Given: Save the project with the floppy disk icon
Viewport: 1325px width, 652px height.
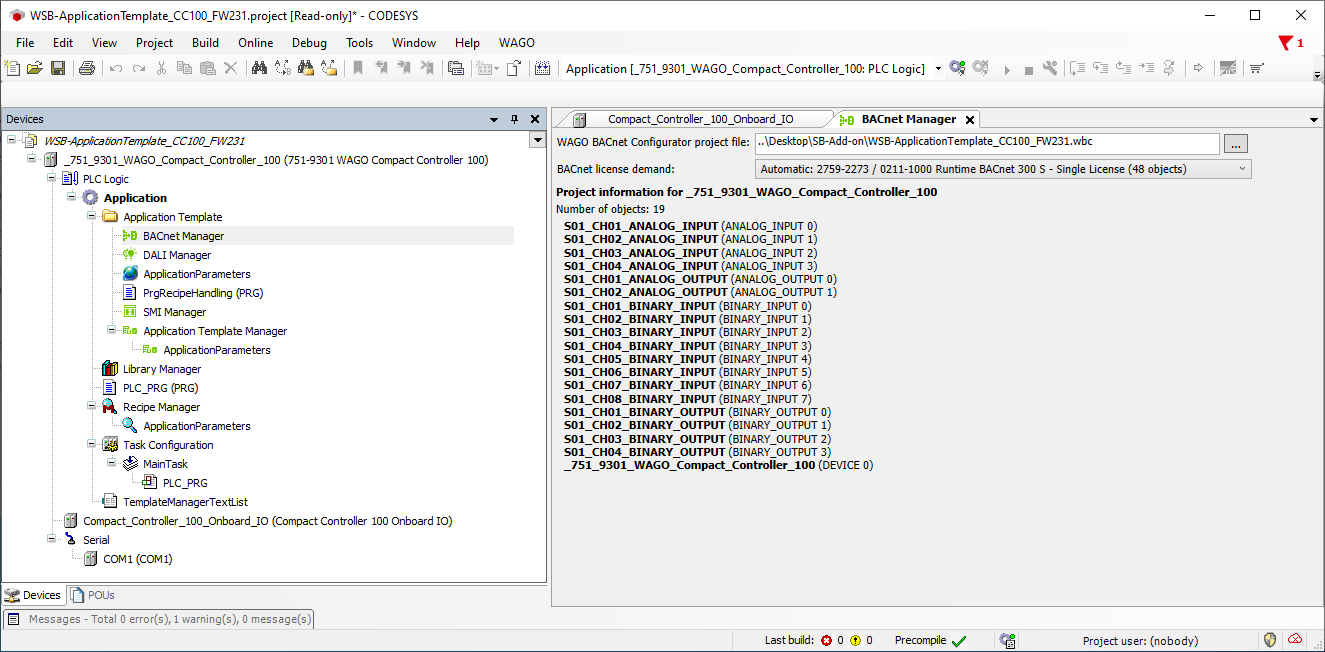Looking at the screenshot, I should [58, 68].
